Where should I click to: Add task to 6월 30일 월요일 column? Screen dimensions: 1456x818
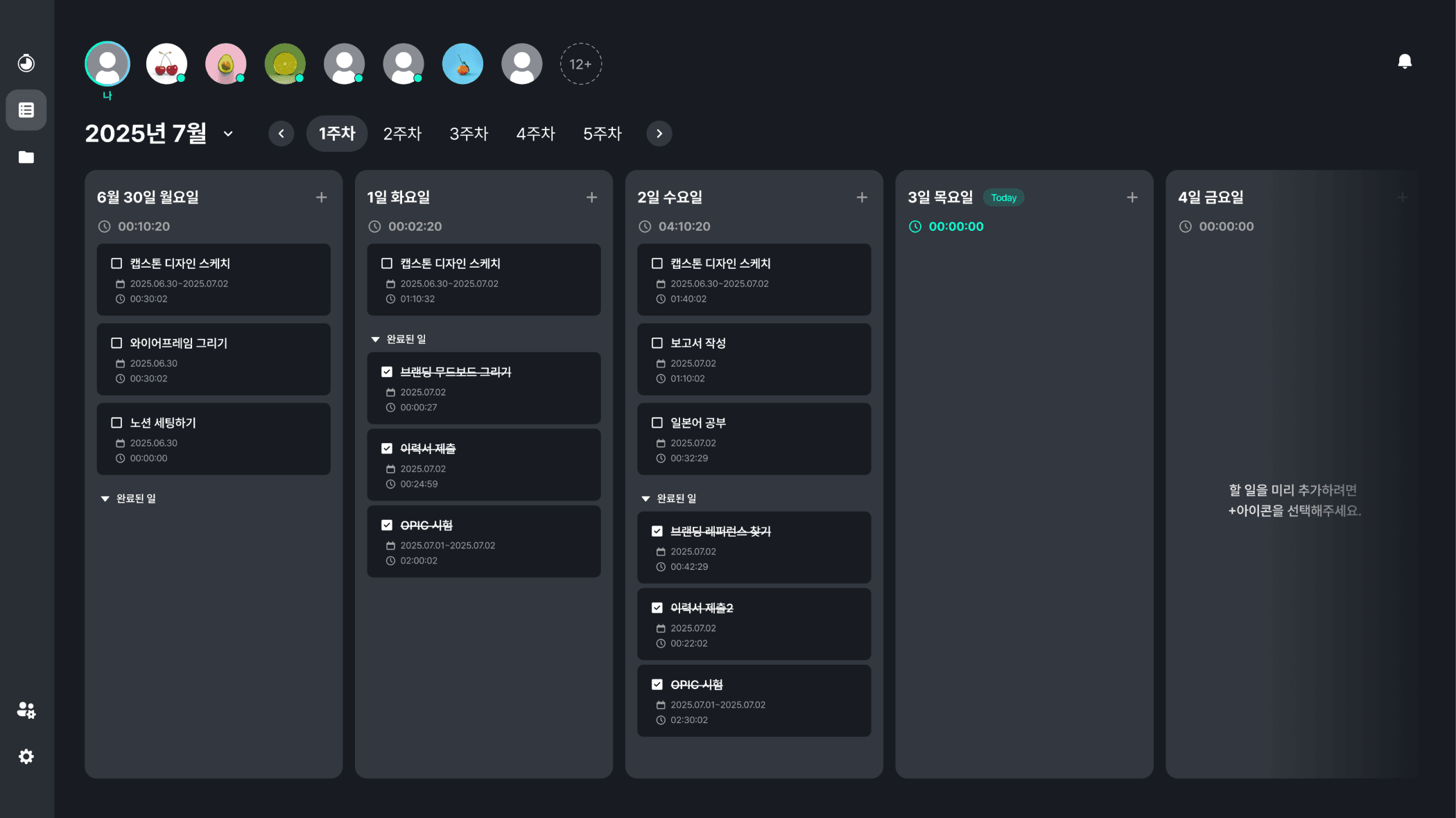[x=321, y=198]
